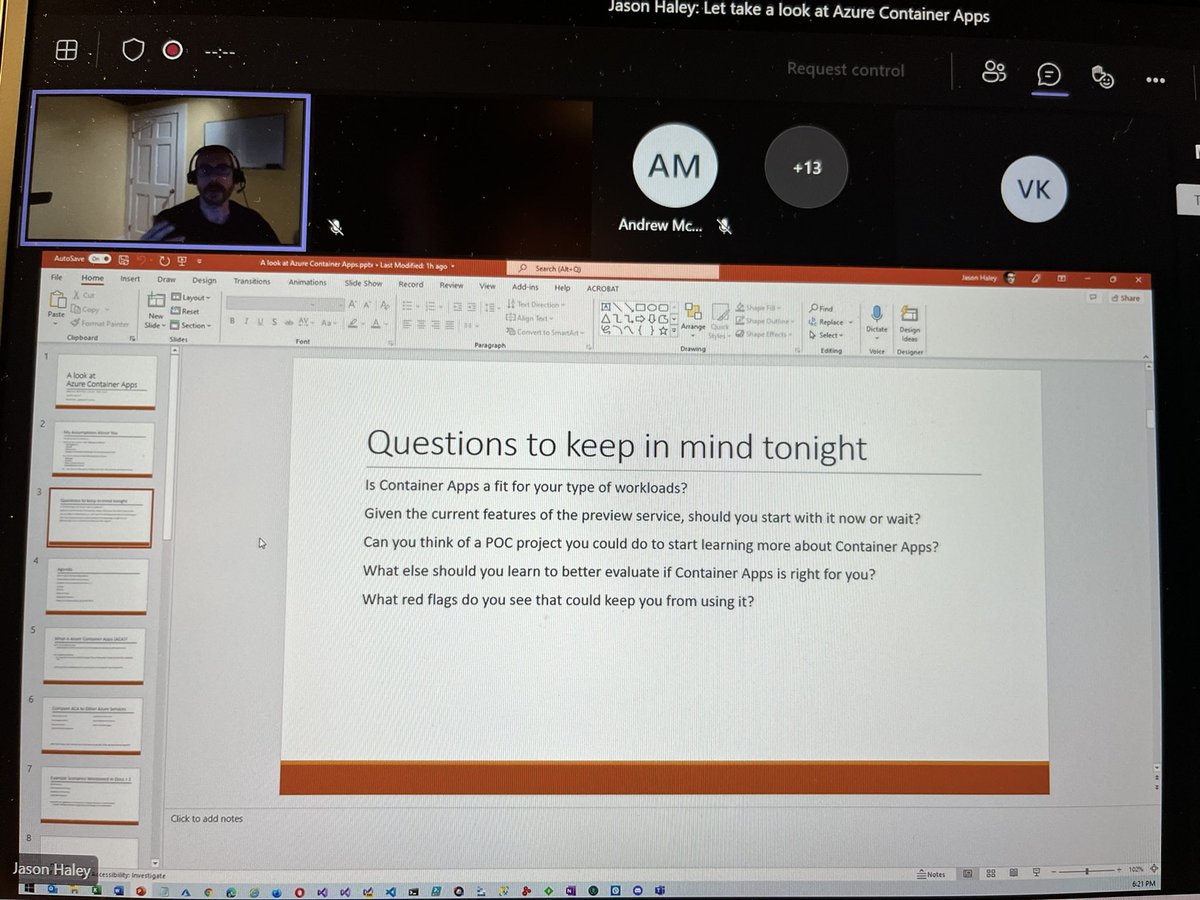Select Andrew Mc participant avatar AM
This screenshot has width=1200, height=900.
[x=674, y=165]
